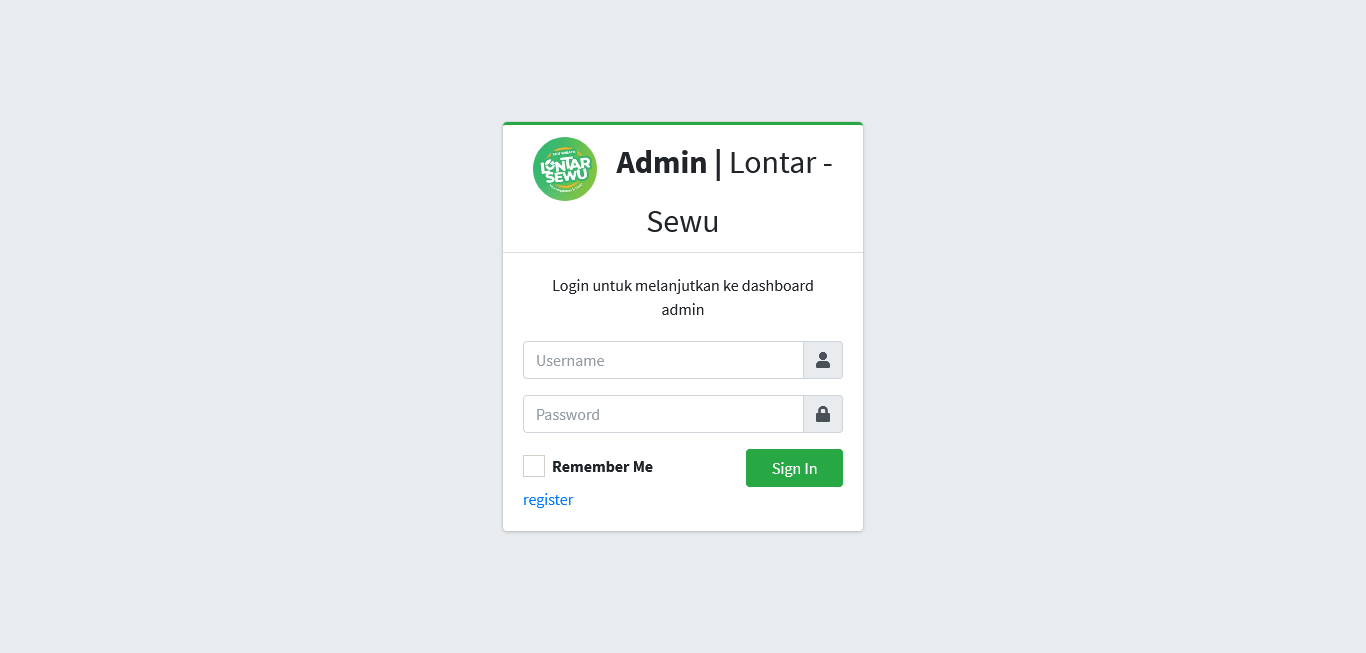Click the Login untuk melanjutkan message
The width and height of the screenshot is (1366, 653).
(683, 297)
